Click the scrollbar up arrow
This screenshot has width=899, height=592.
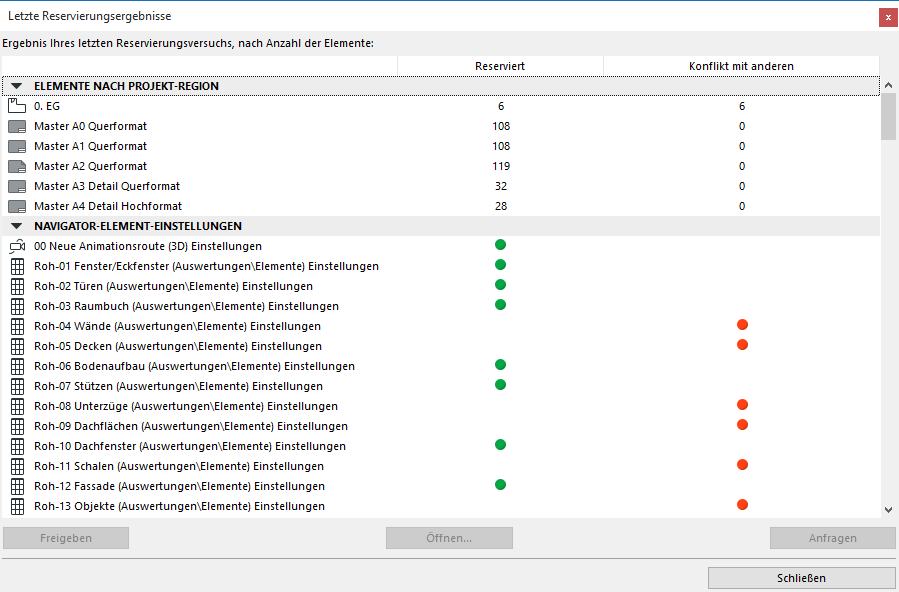pos(889,85)
